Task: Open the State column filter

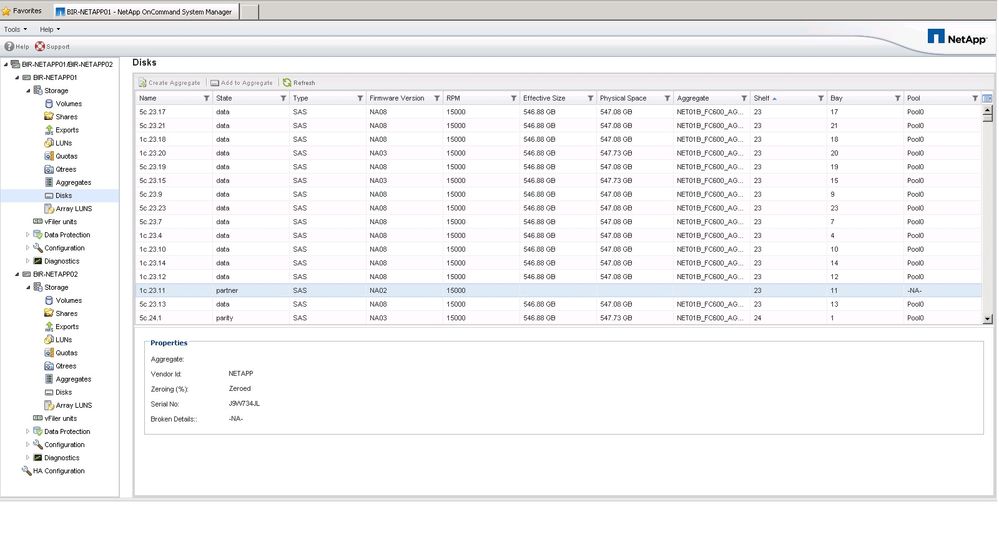Action: point(284,98)
